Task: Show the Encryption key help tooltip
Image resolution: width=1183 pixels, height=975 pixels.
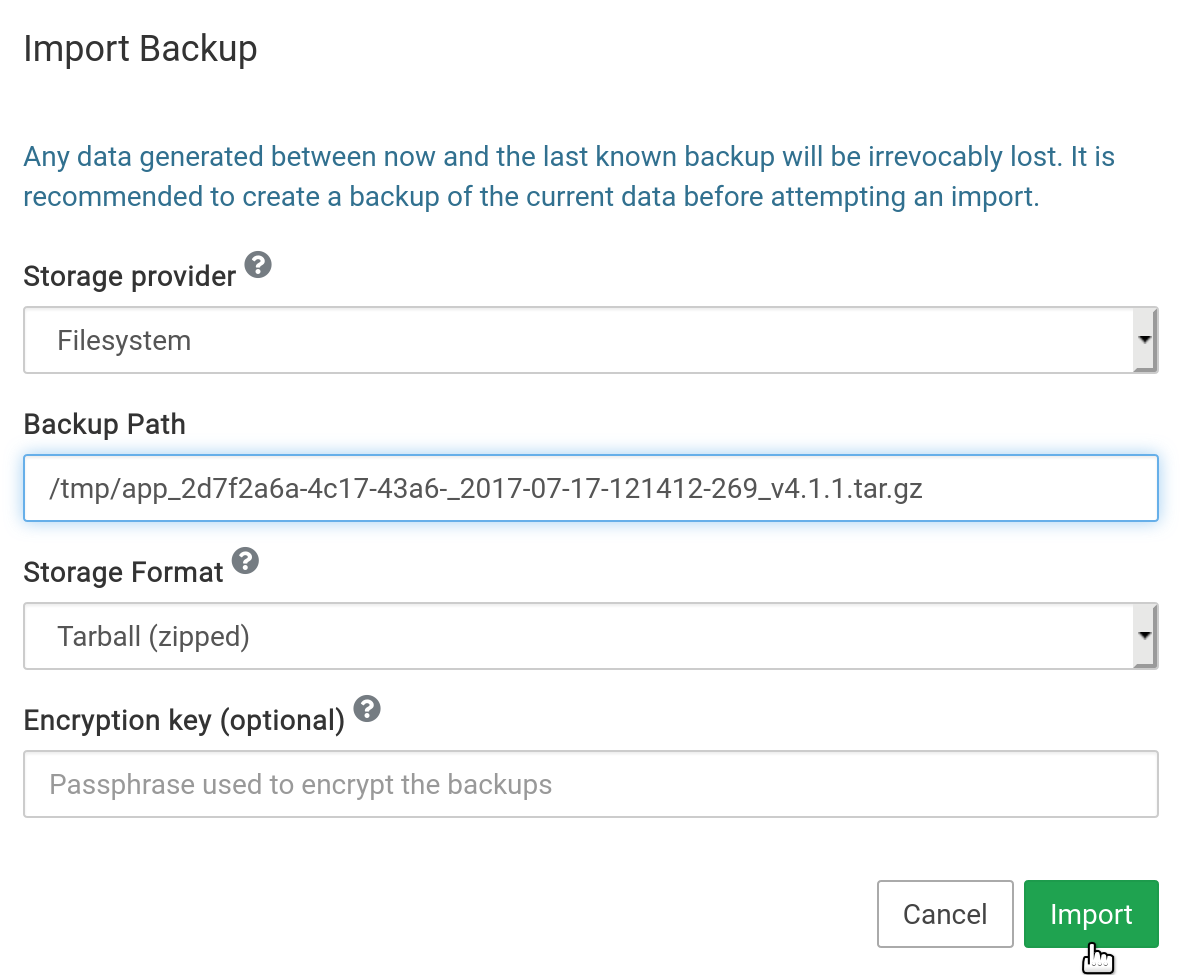Action: point(367,709)
